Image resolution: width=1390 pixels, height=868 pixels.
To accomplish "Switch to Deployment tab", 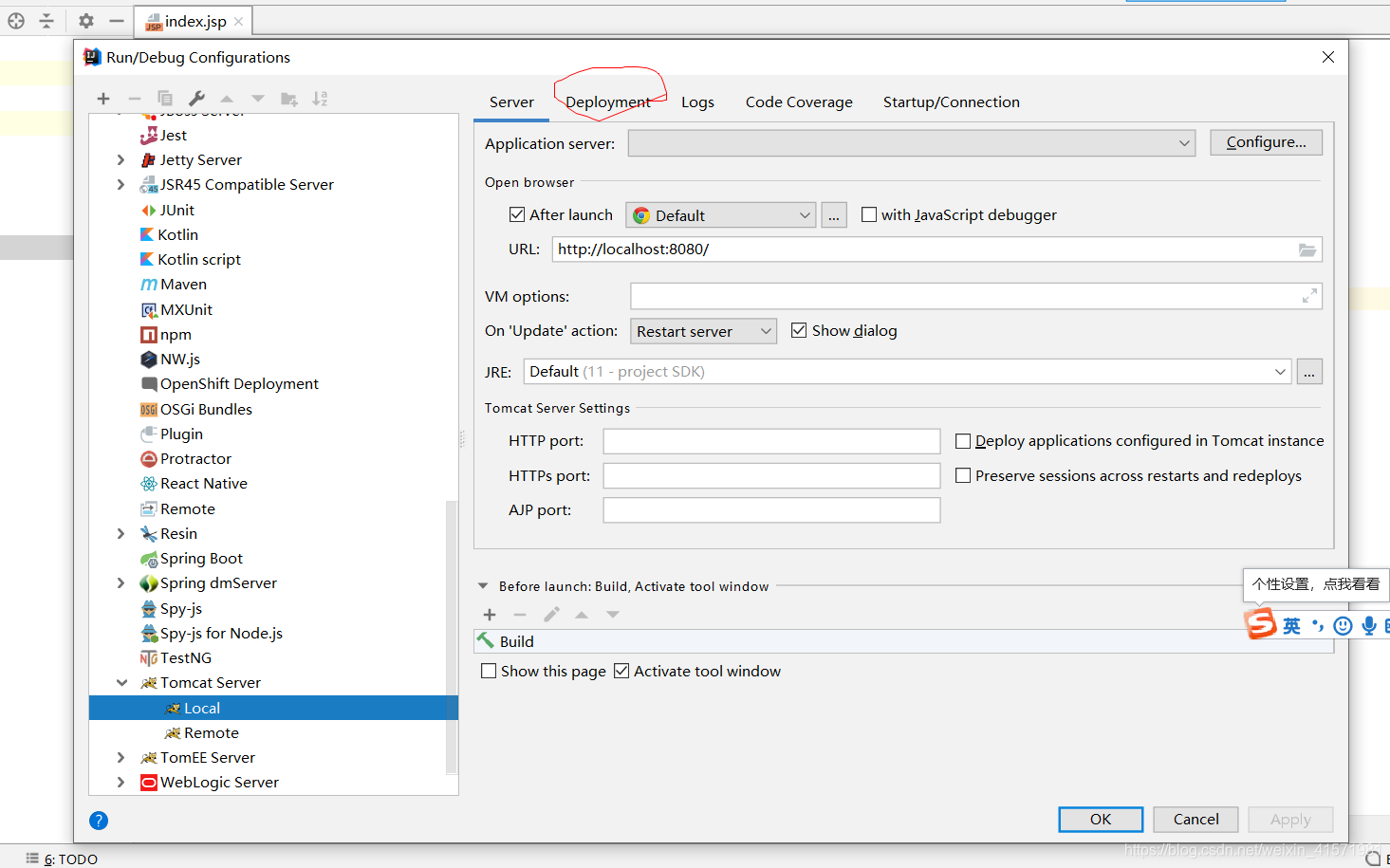I will coord(608,102).
